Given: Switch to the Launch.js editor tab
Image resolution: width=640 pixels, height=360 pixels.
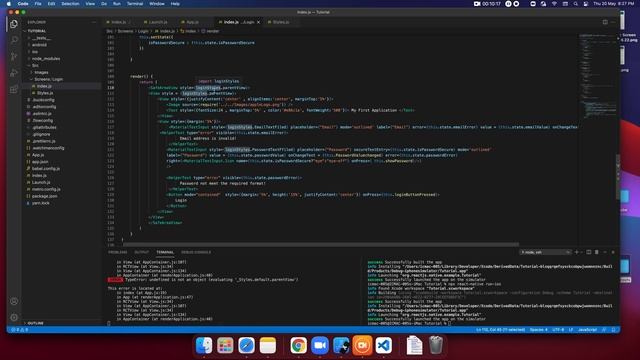Looking at the screenshot, I should point(158,22).
